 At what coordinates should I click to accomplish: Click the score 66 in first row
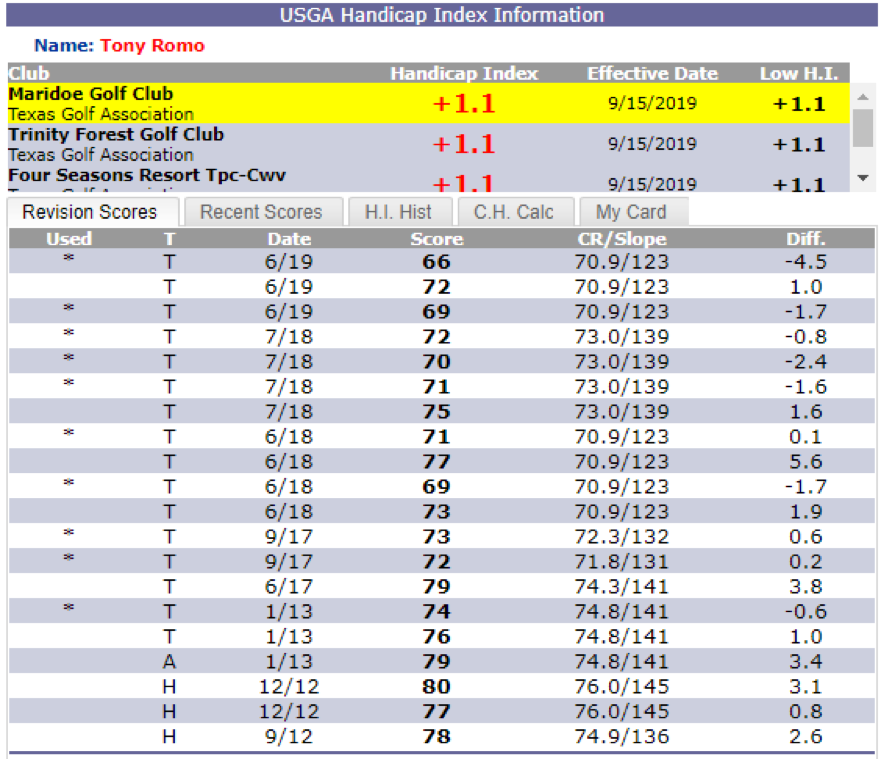pos(436,262)
